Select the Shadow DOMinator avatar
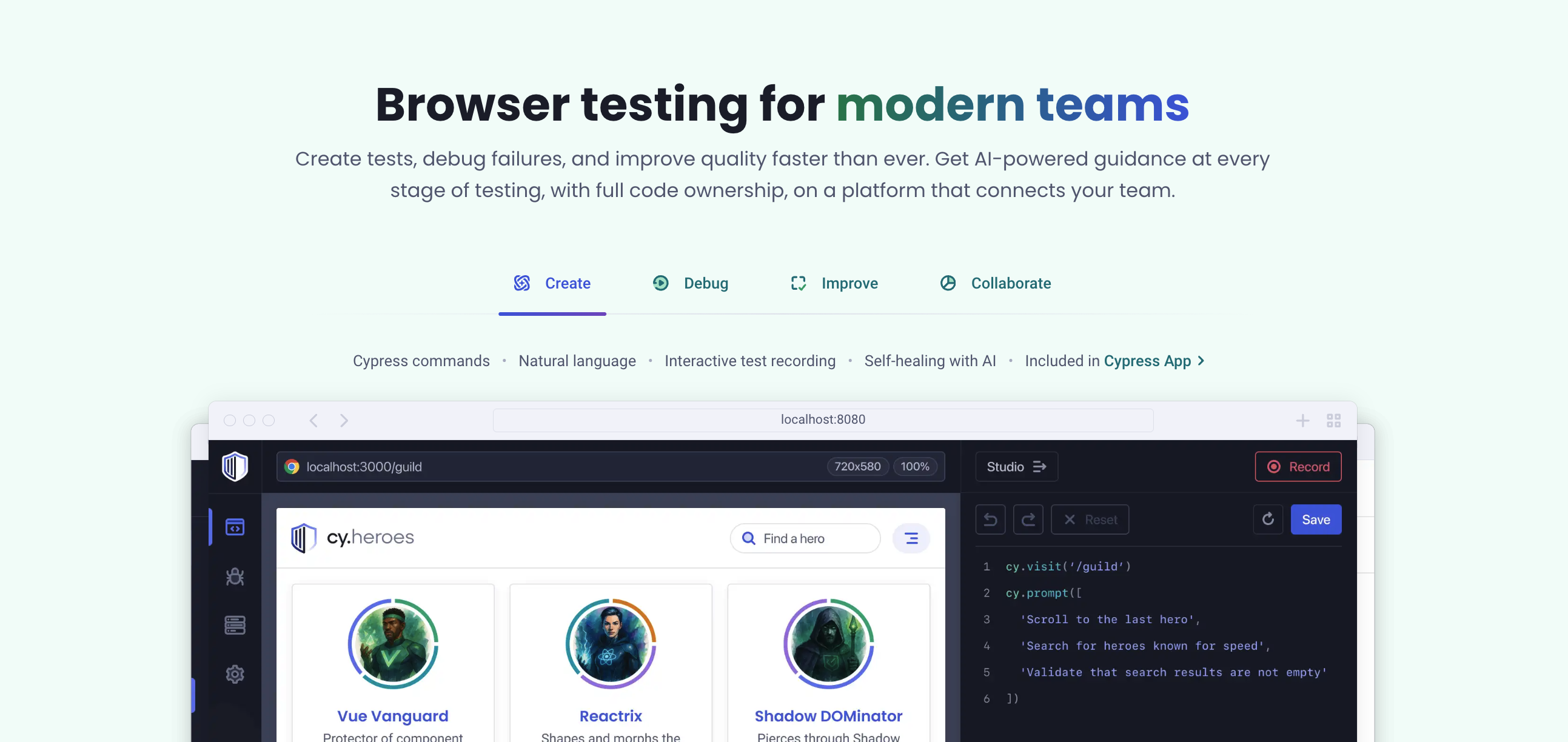This screenshot has width=1568, height=742. [828, 644]
